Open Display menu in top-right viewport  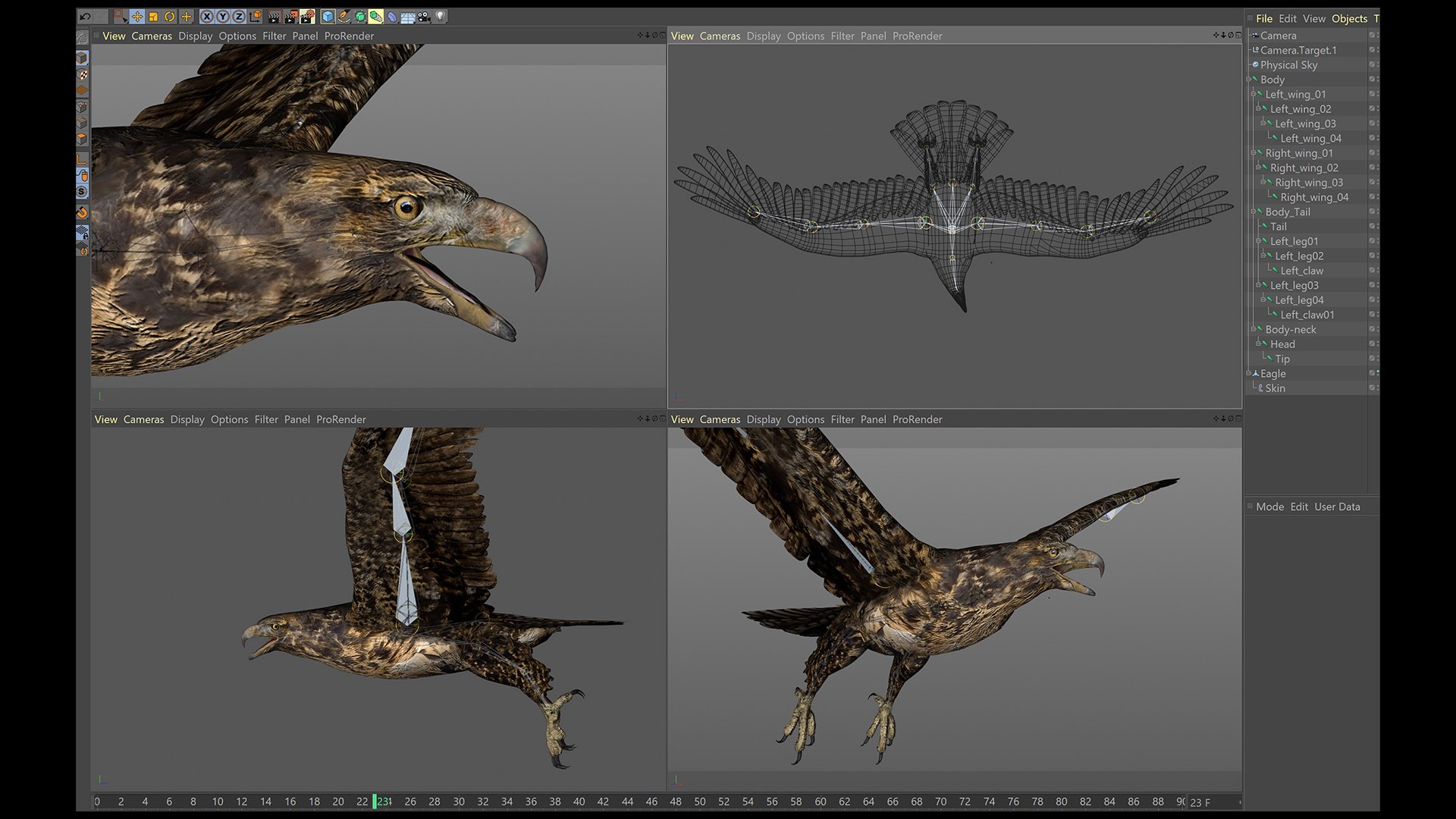tap(763, 36)
